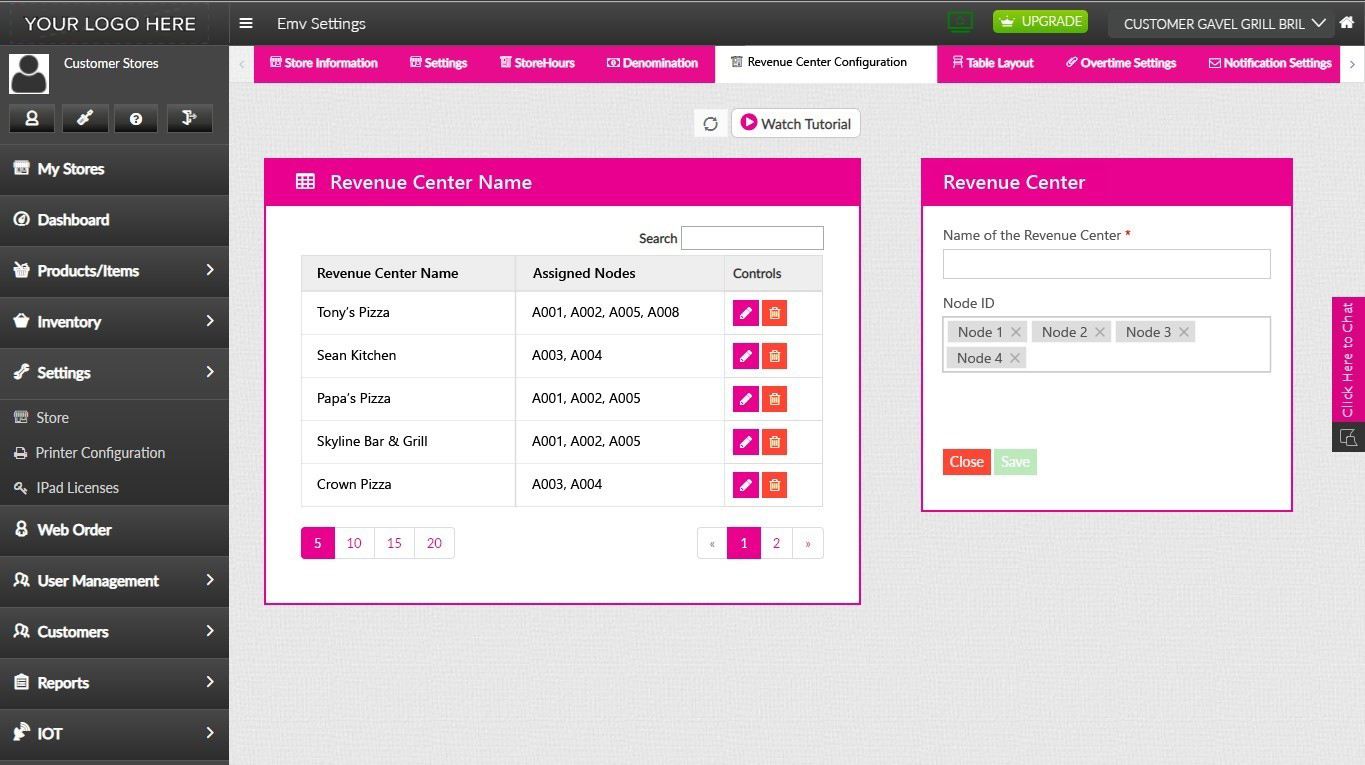The width and height of the screenshot is (1365, 765).
Task: Open the Dashboard page
Action: 114,219
